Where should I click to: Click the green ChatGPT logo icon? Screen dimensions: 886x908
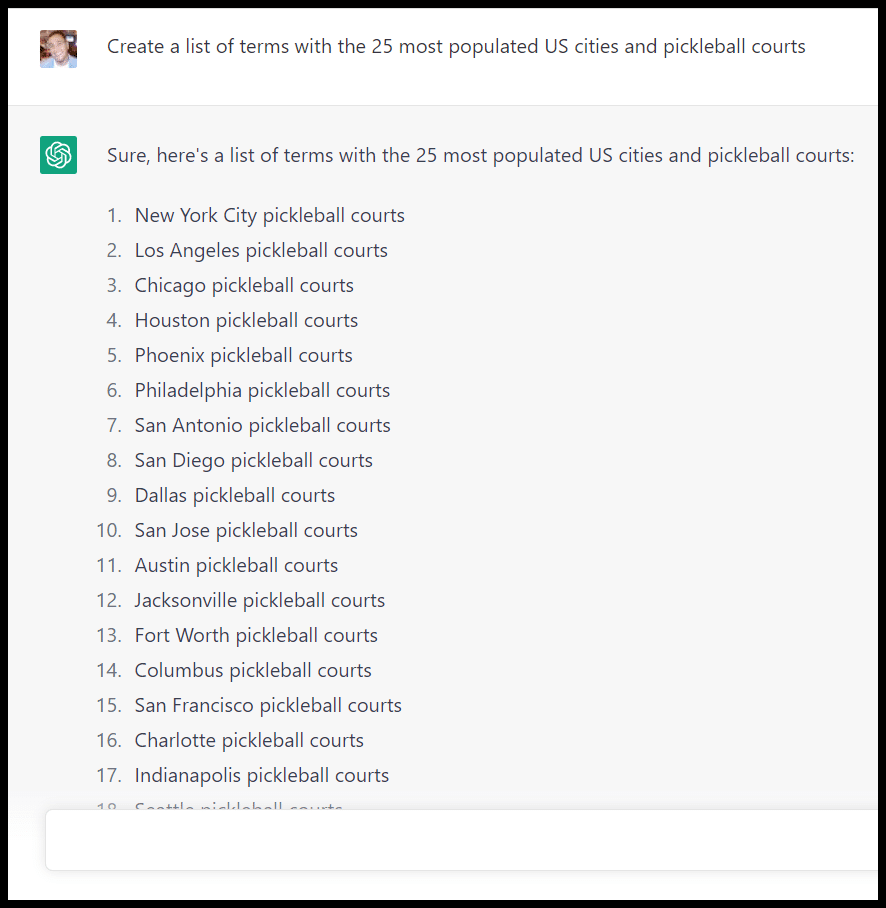pyautogui.click(x=58, y=155)
